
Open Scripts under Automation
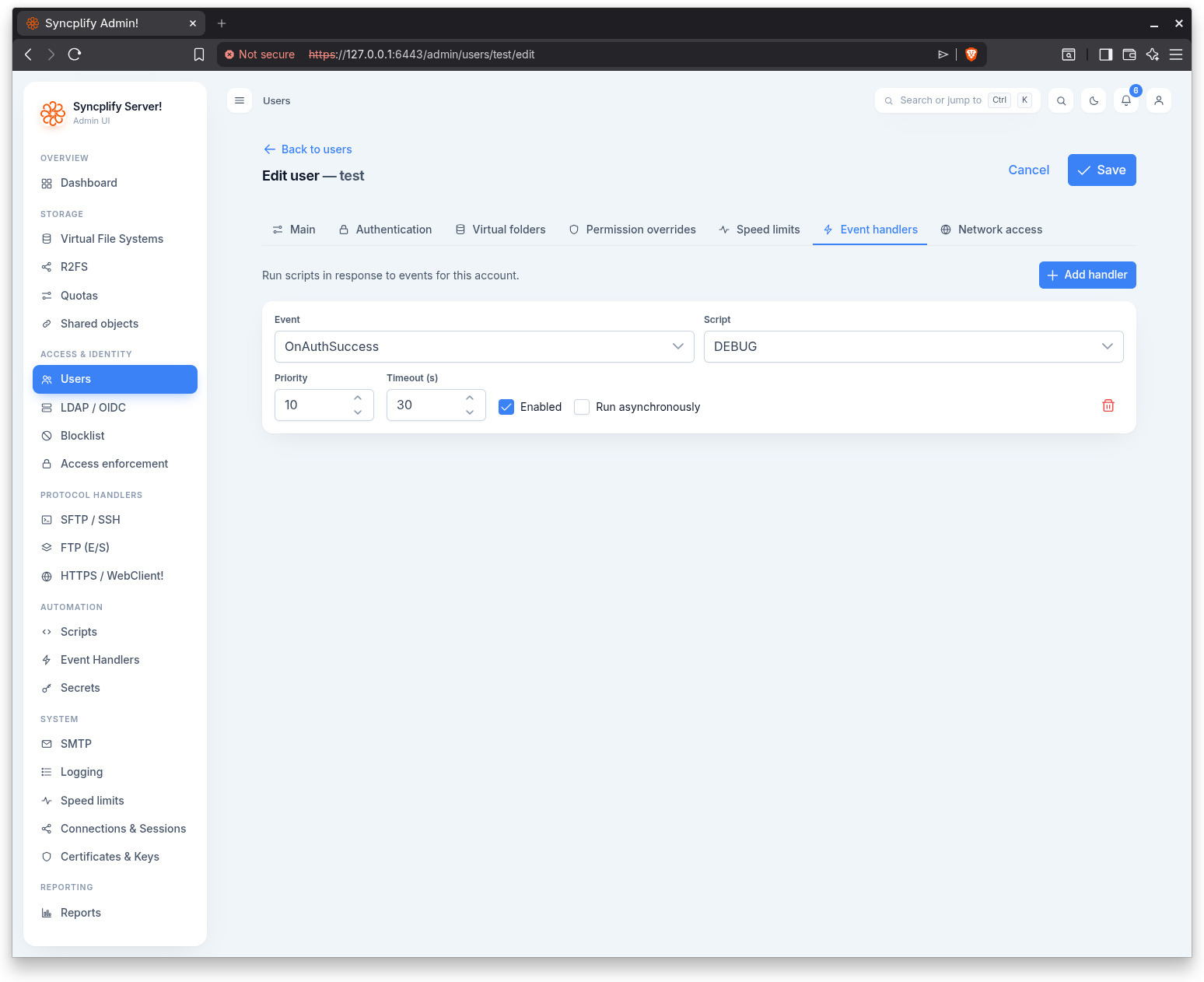tap(115, 632)
